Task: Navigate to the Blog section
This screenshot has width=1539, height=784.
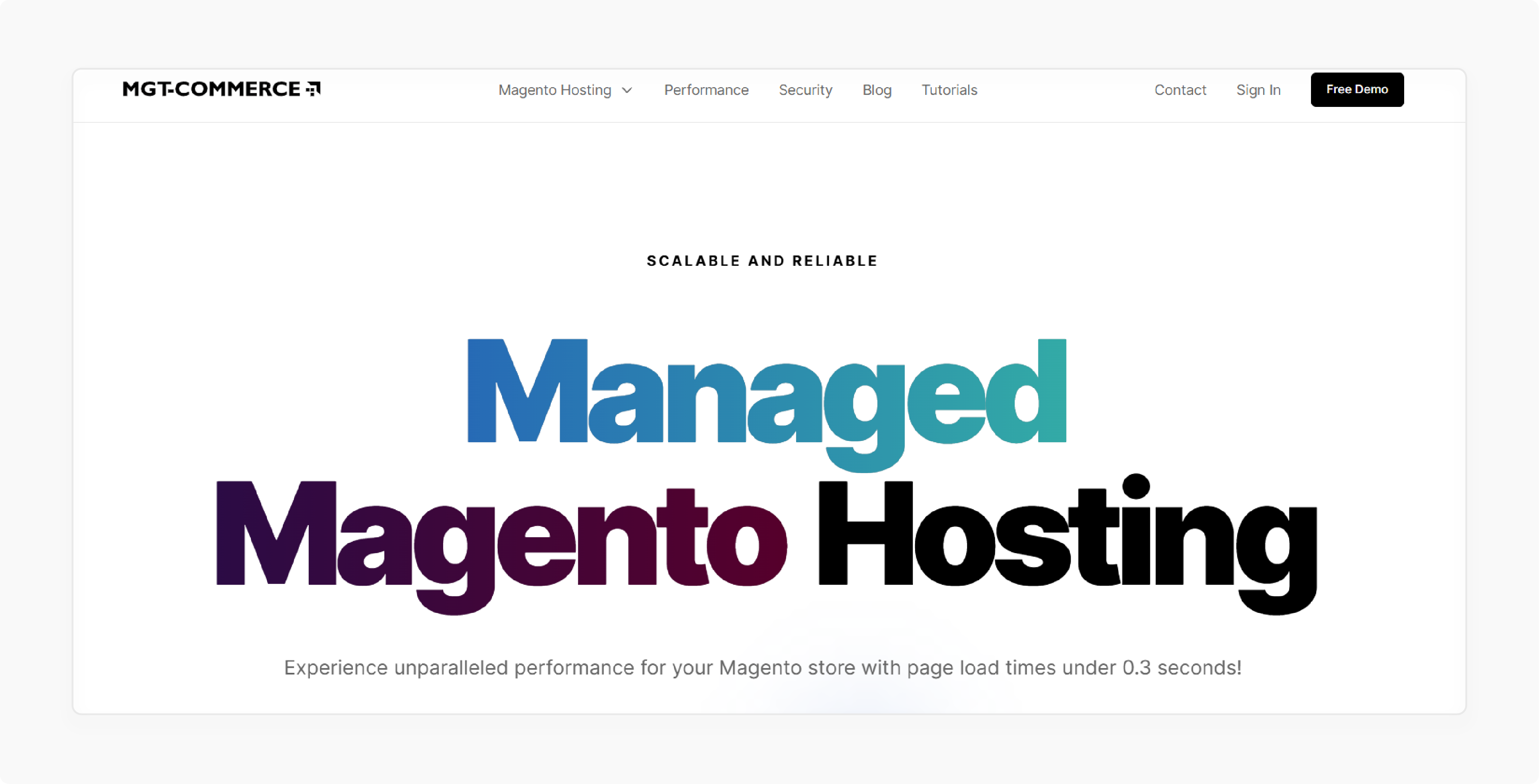Action: click(876, 90)
